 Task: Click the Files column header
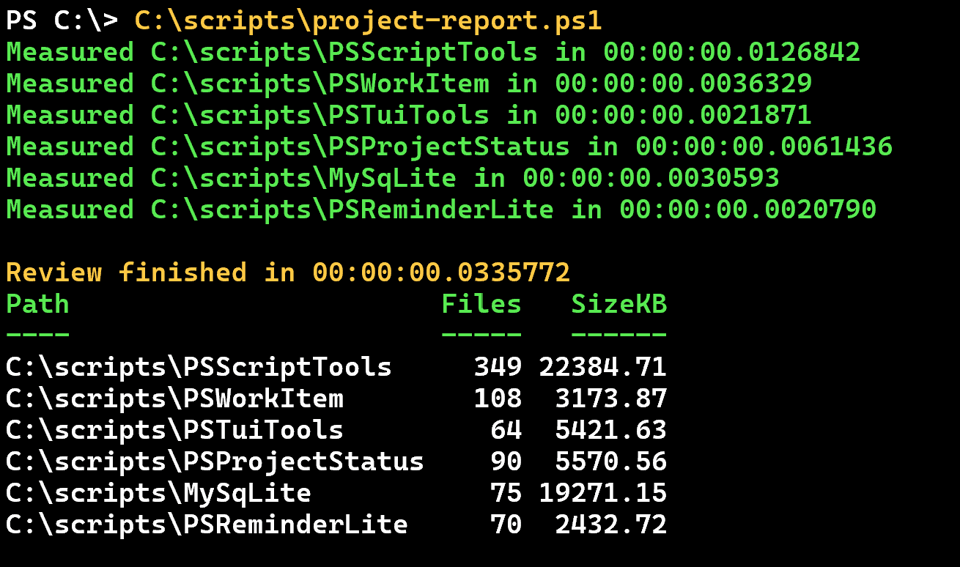tap(481, 304)
